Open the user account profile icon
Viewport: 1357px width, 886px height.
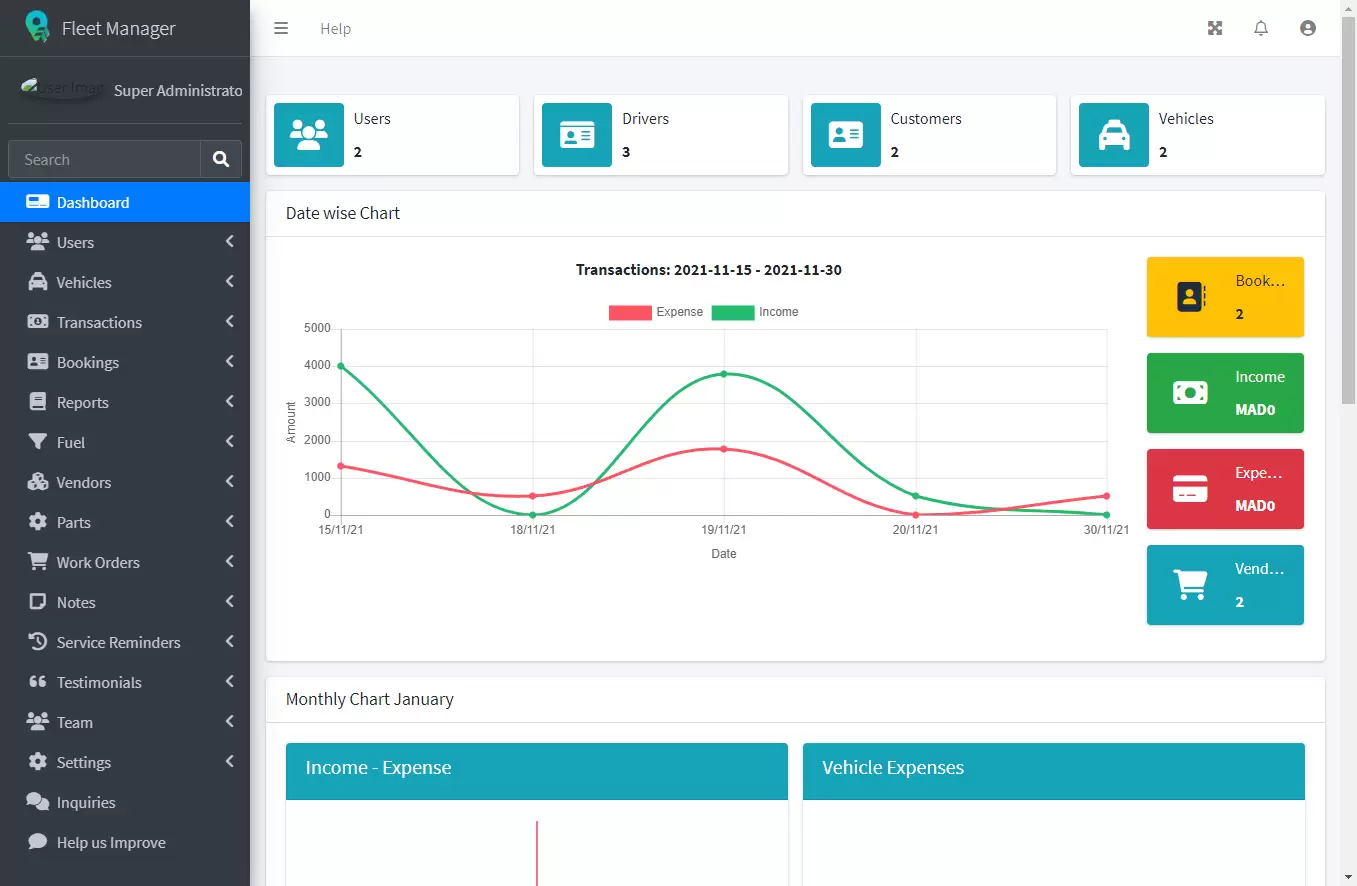1307,28
